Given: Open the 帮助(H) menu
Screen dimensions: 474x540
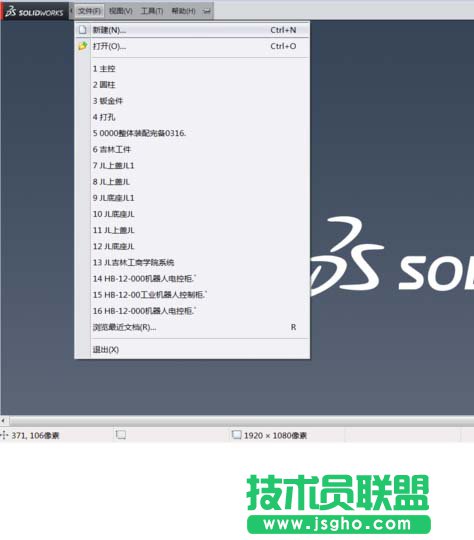Looking at the screenshot, I should pyautogui.click(x=183, y=11).
